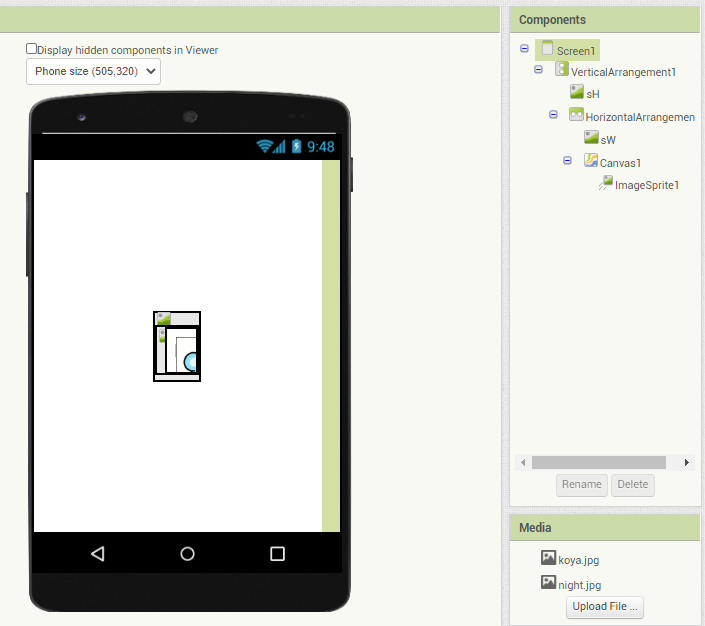Click the Media panel header
The image size is (705, 626).
coord(605,528)
